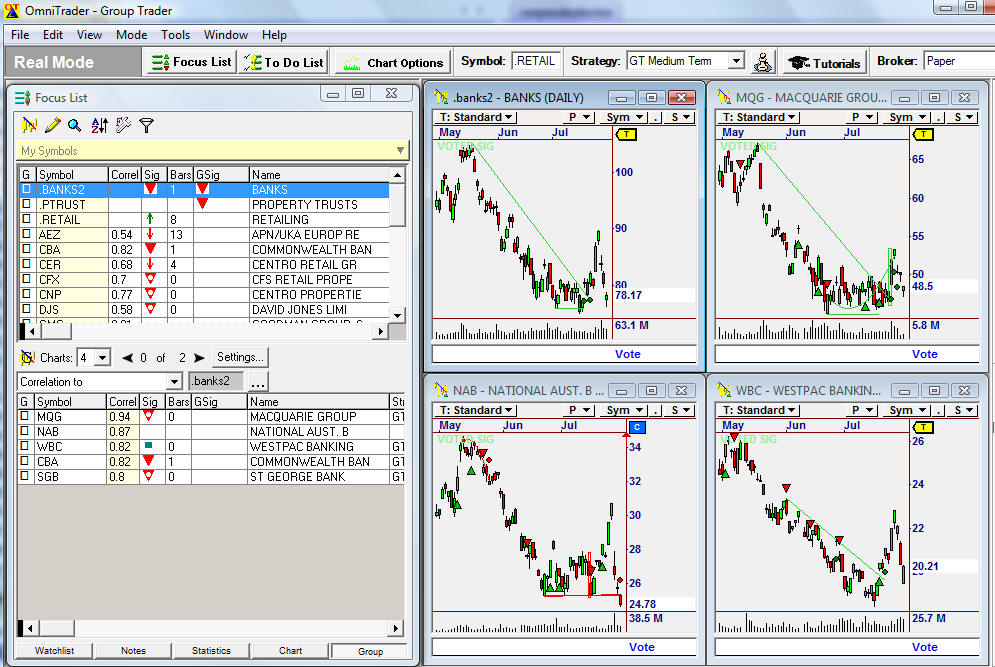Check the G box in the AEZ row
995x667 pixels.
click(x=26, y=234)
